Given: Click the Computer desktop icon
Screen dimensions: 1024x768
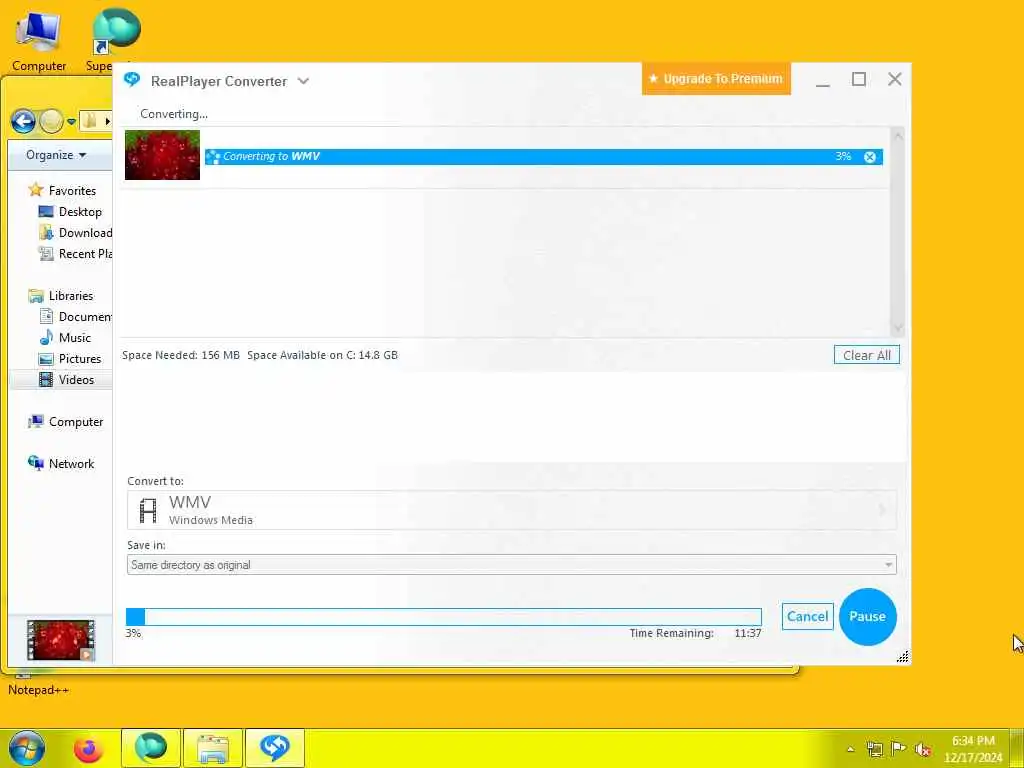Looking at the screenshot, I should [x=39, y=40].
